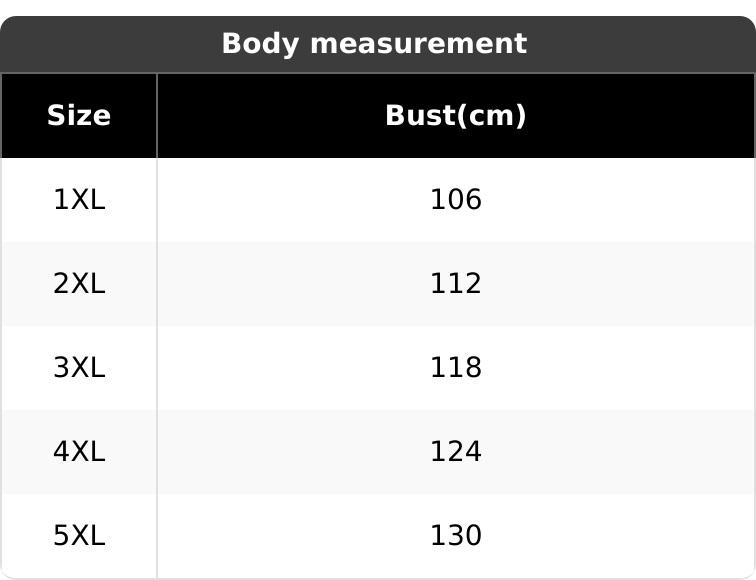Image resolution: width=756 pixels, height=580 pixels.
Task: Select the 3XL size cell
Action: pos(79,368)
